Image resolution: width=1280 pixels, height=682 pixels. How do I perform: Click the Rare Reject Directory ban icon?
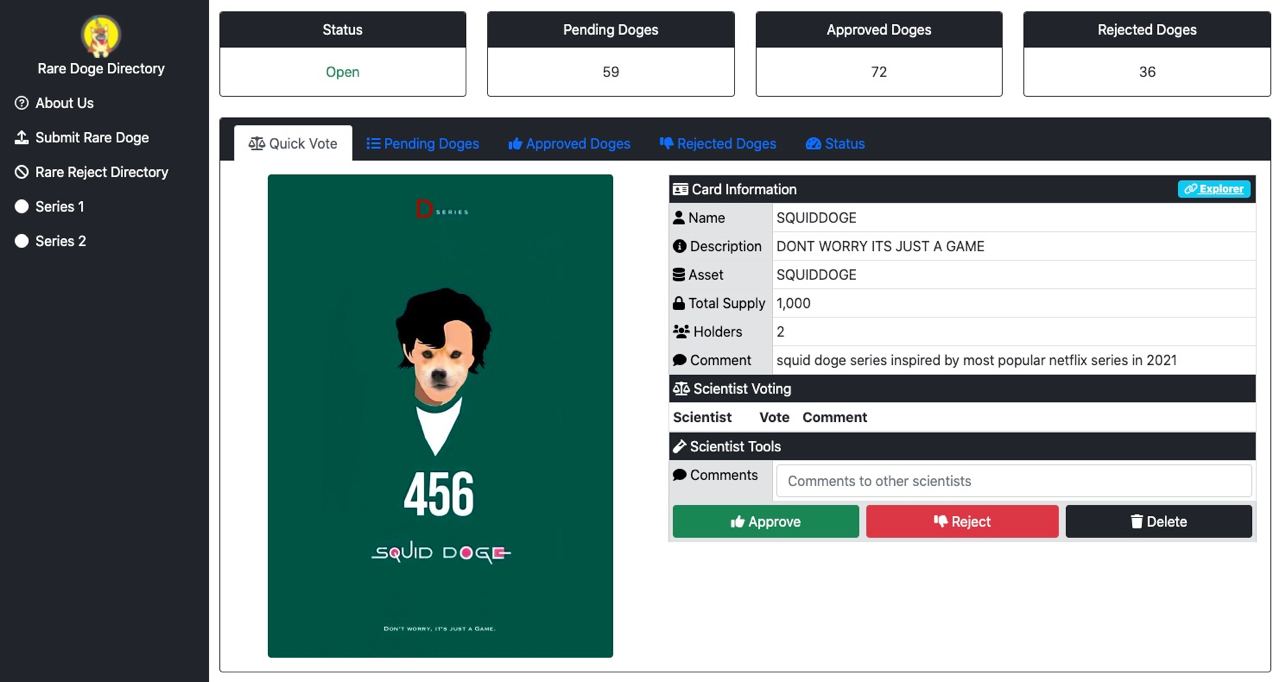[x=22, y=172]
